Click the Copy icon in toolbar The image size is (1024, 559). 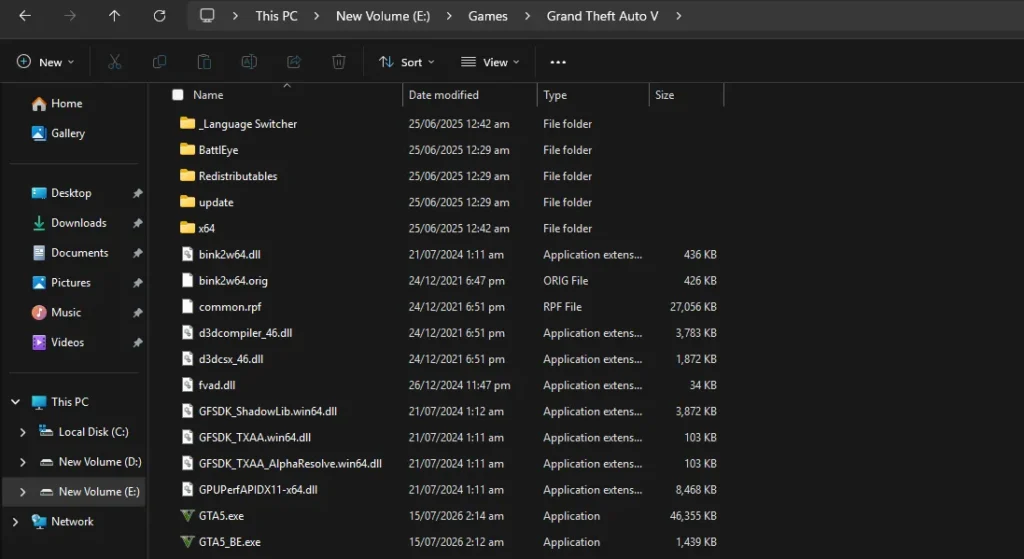click(x=159, y=62)
